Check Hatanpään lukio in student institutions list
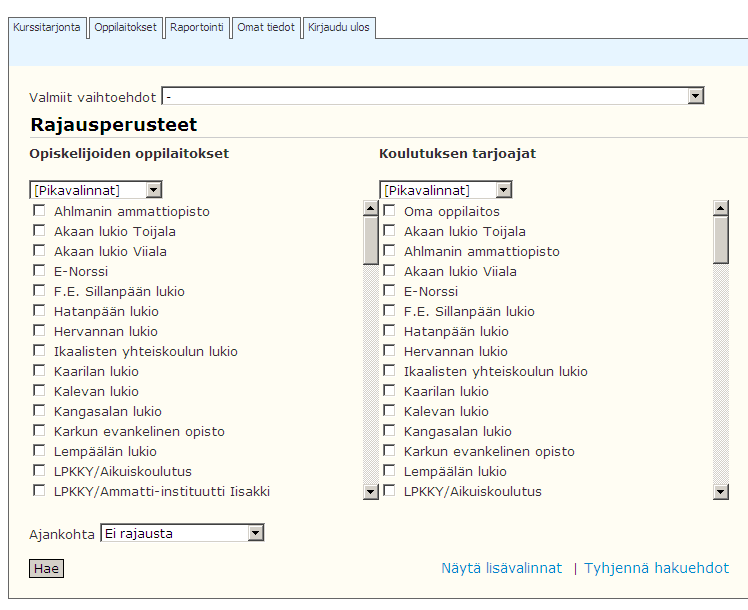 click(39, 311)
